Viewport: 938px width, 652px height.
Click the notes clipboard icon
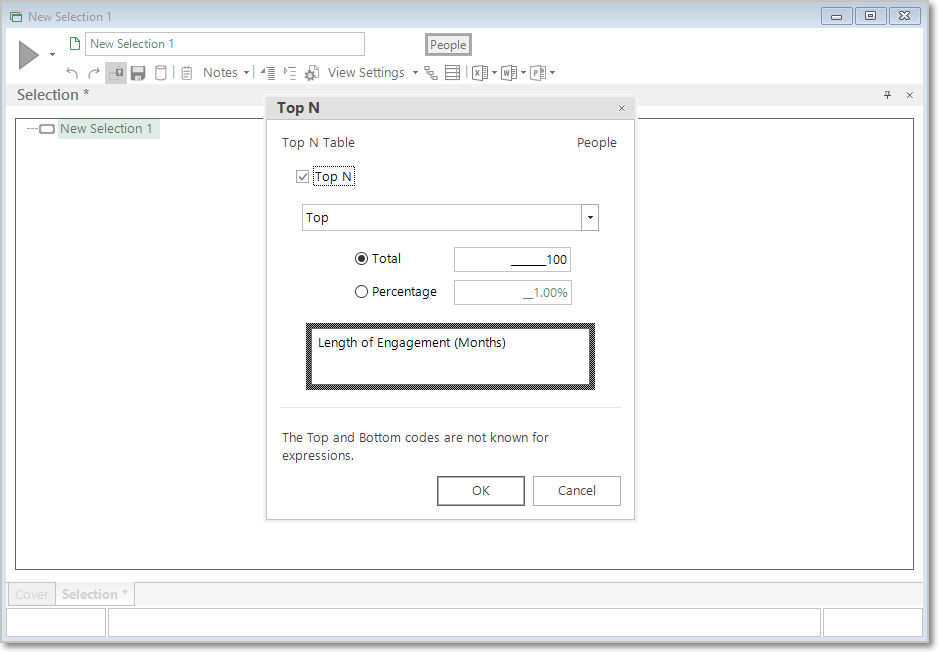187,73
